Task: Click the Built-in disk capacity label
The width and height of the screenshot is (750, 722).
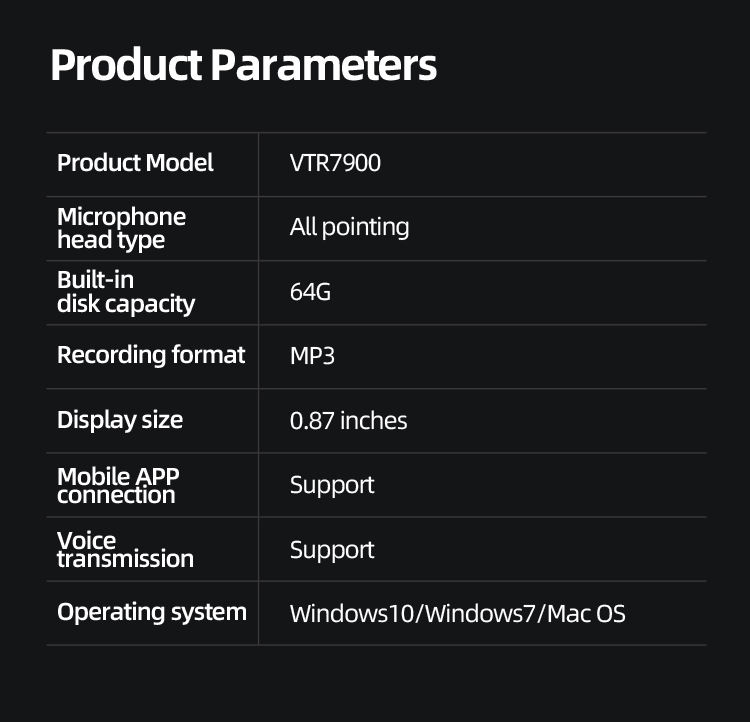Action: 125,292
